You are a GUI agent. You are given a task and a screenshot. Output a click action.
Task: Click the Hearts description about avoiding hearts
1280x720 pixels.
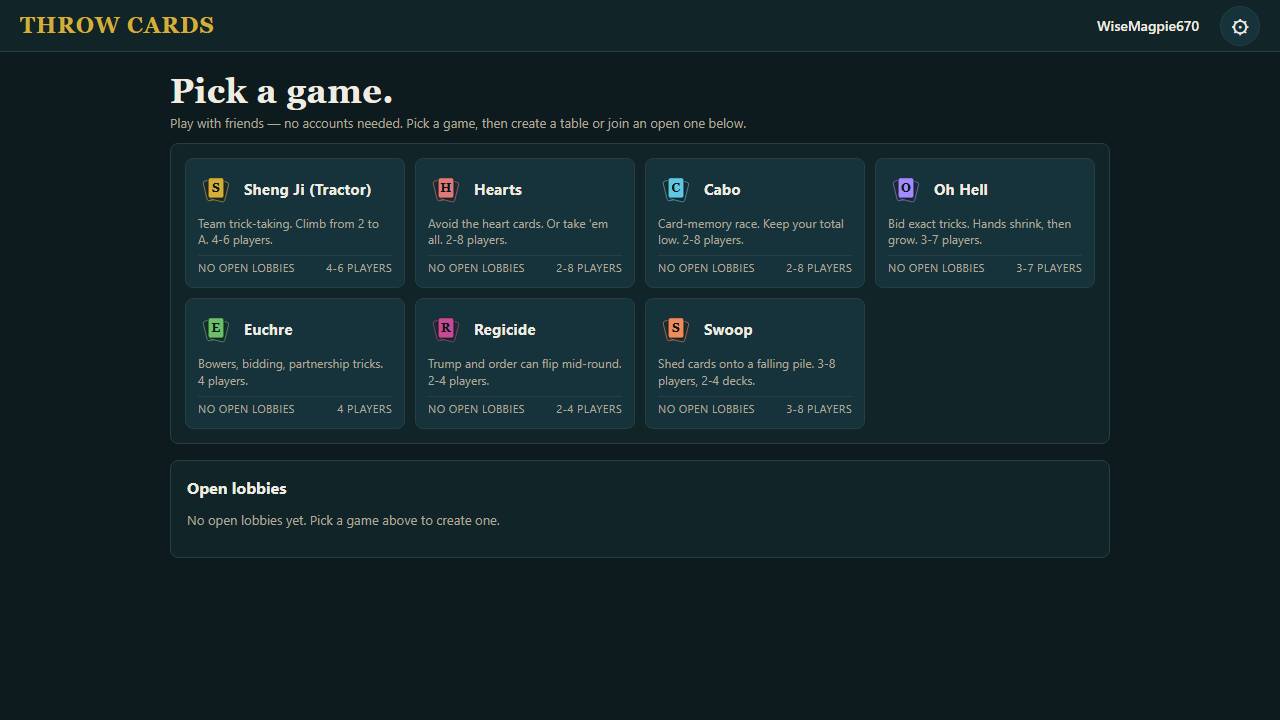pos(518,232)
